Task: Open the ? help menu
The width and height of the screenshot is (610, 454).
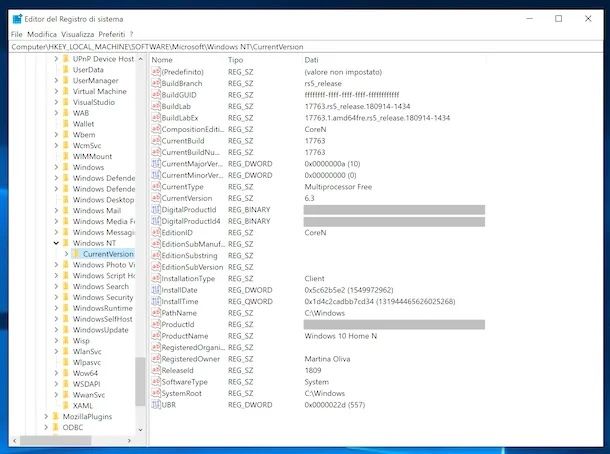Action: point(131,34)
